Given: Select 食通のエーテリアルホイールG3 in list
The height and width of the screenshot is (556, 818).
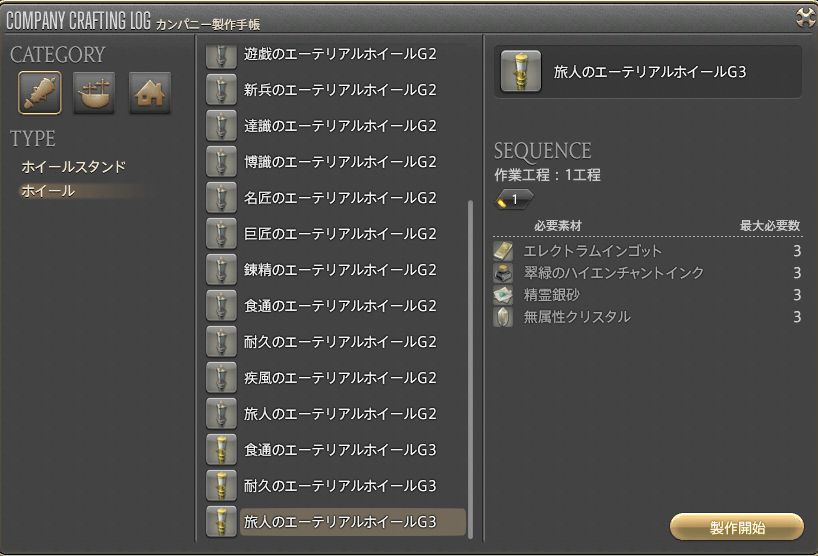Looking at the screenshot, I should 340,450.
